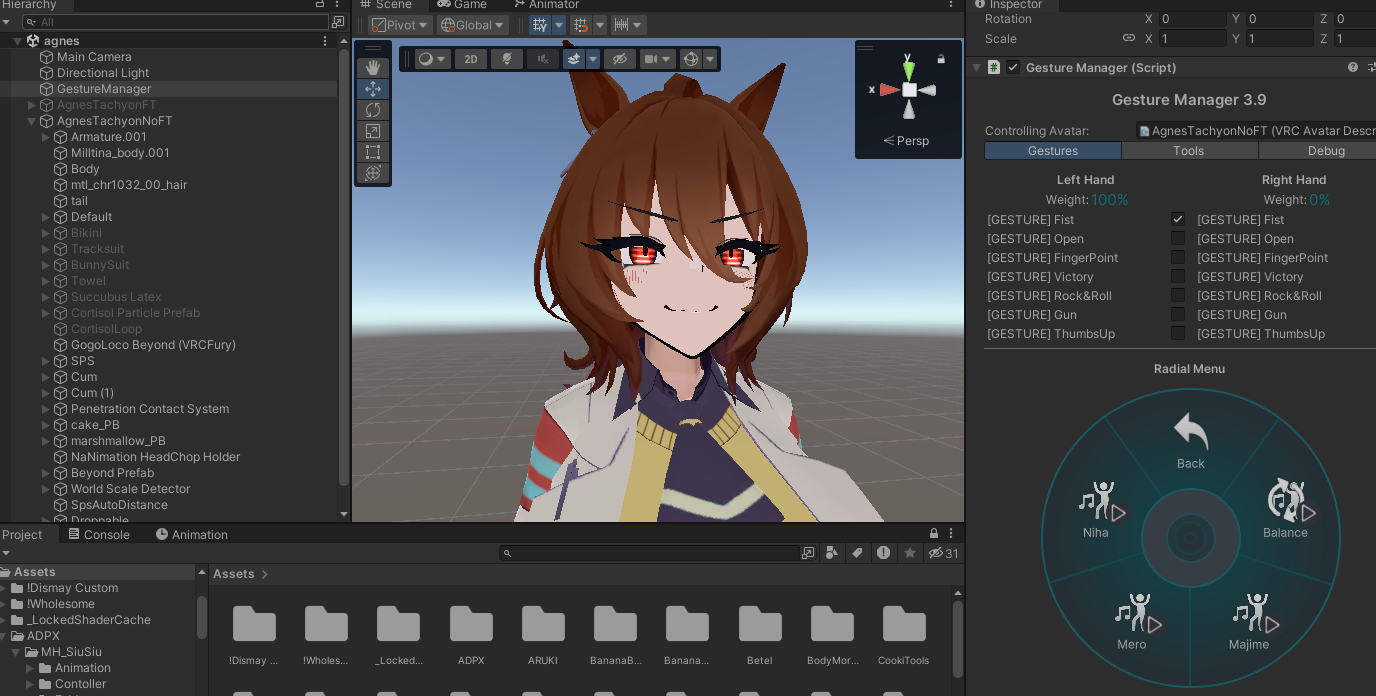Open the Console tab
The height and width of the screenshot is (696, 1376).
99,535
